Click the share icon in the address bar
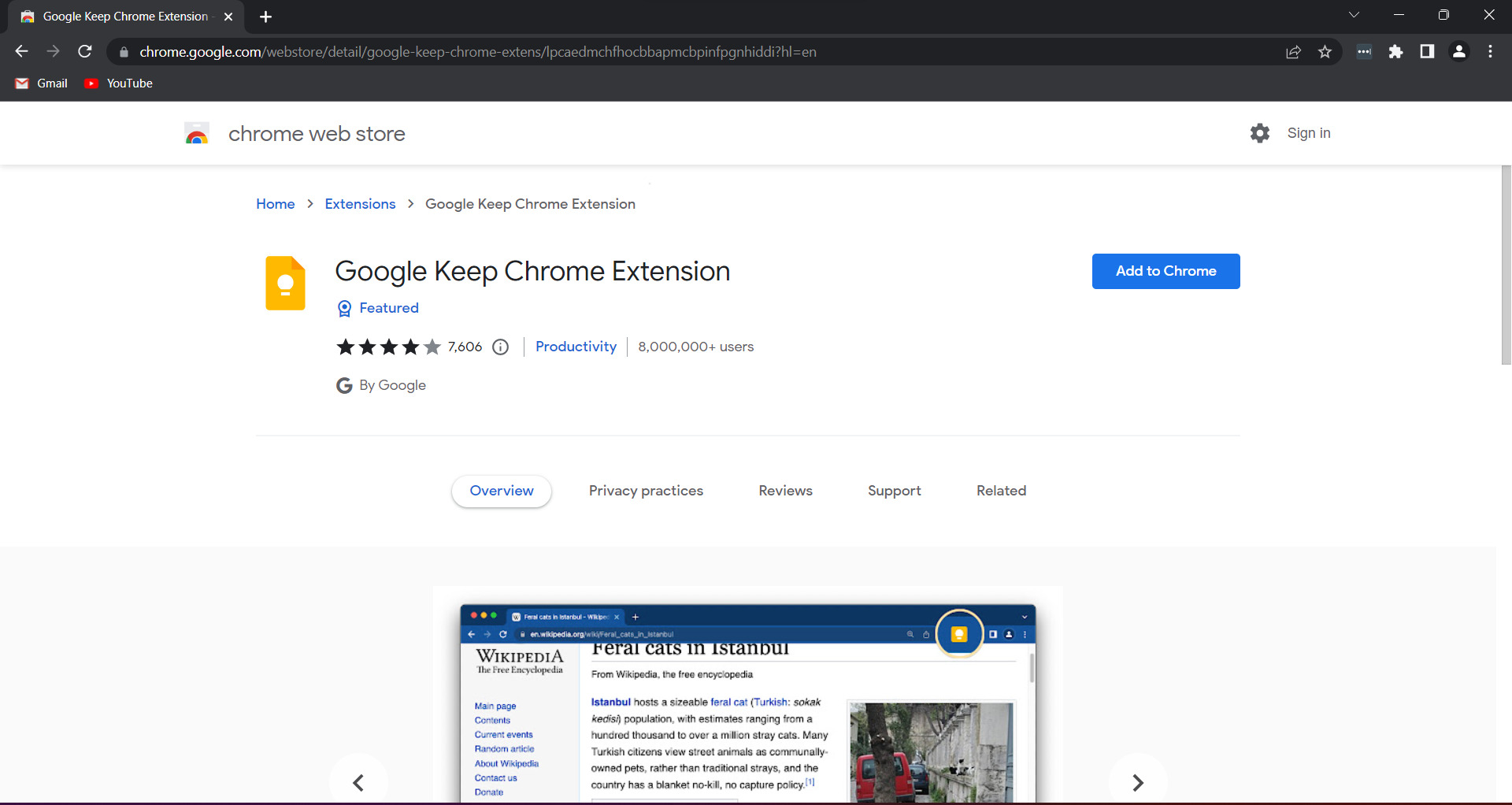The height and width of the screenshot is (805, 1512). (x=1294, y=51)
